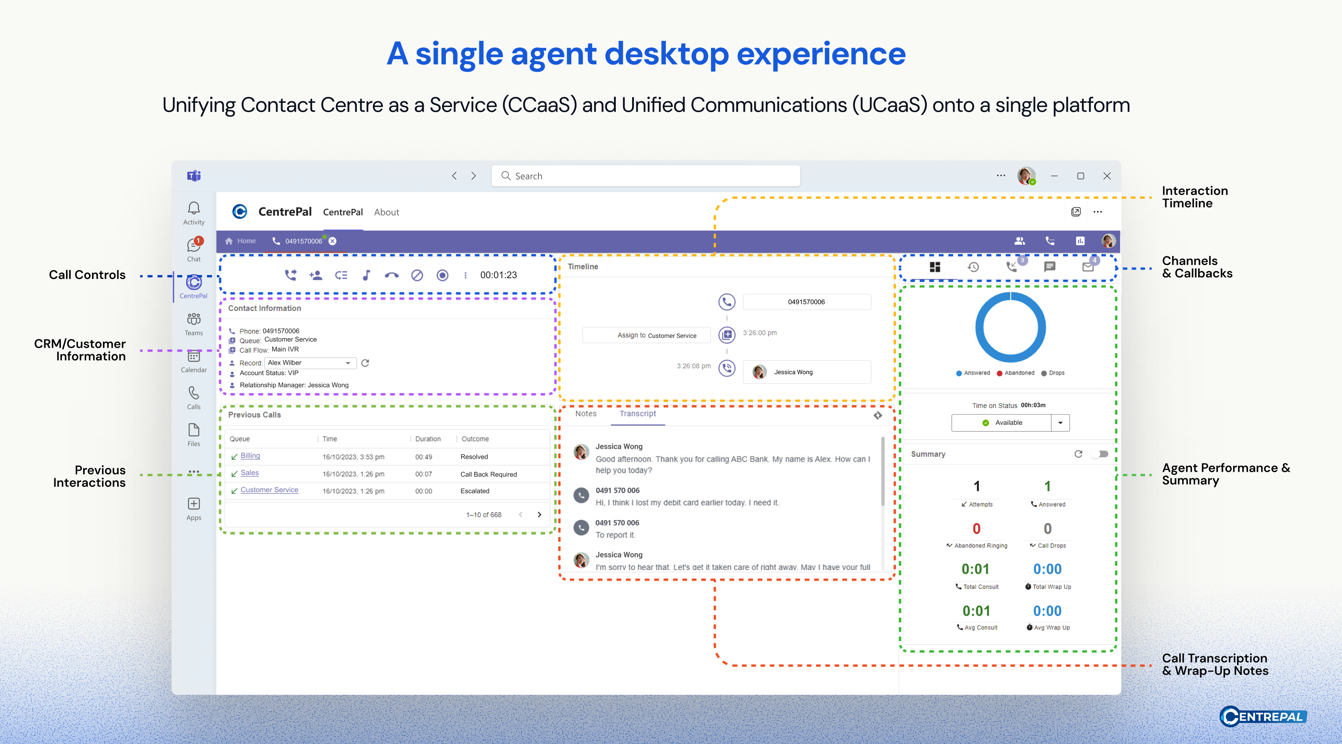The image size is (1342, 744).
Task: Click the Jessica Wong timeline entry
Action: pyautogui.click(x=807, y=372)
